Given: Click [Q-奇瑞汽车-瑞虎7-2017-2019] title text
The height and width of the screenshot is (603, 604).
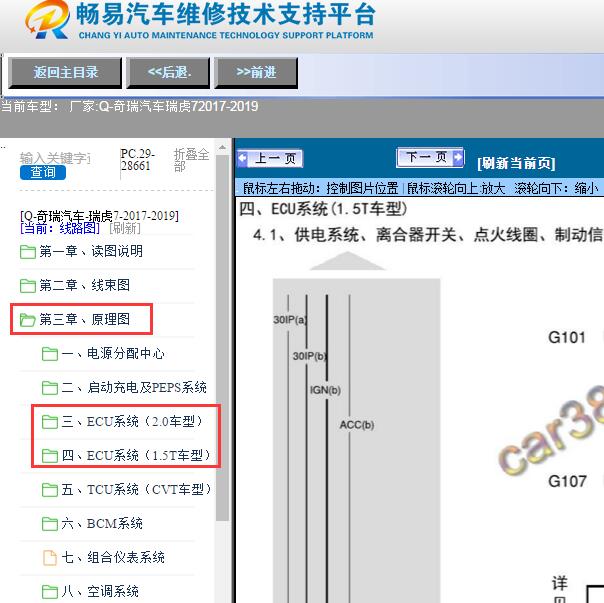Looking at the screenshot, I should 99,216.
